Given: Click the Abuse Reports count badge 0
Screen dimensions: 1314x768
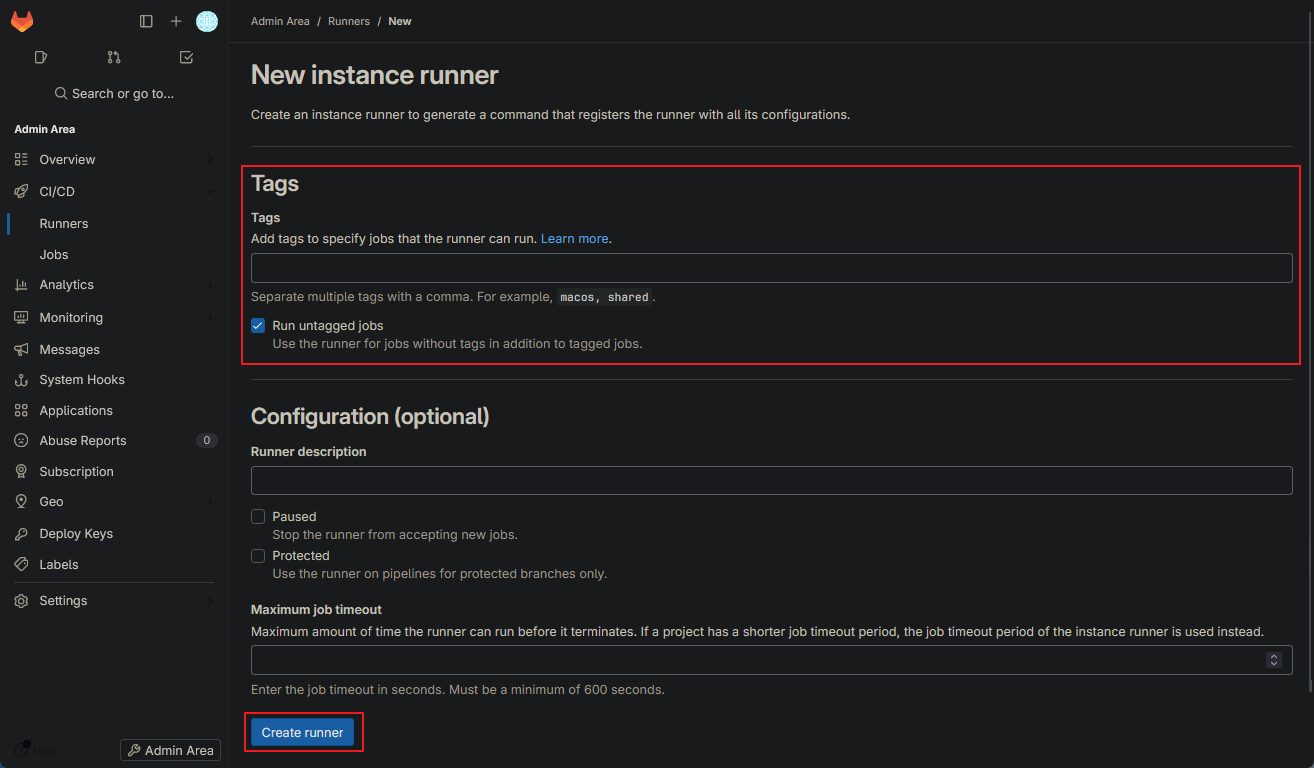Looking at the screenshot, I should [x=207, y=441].
